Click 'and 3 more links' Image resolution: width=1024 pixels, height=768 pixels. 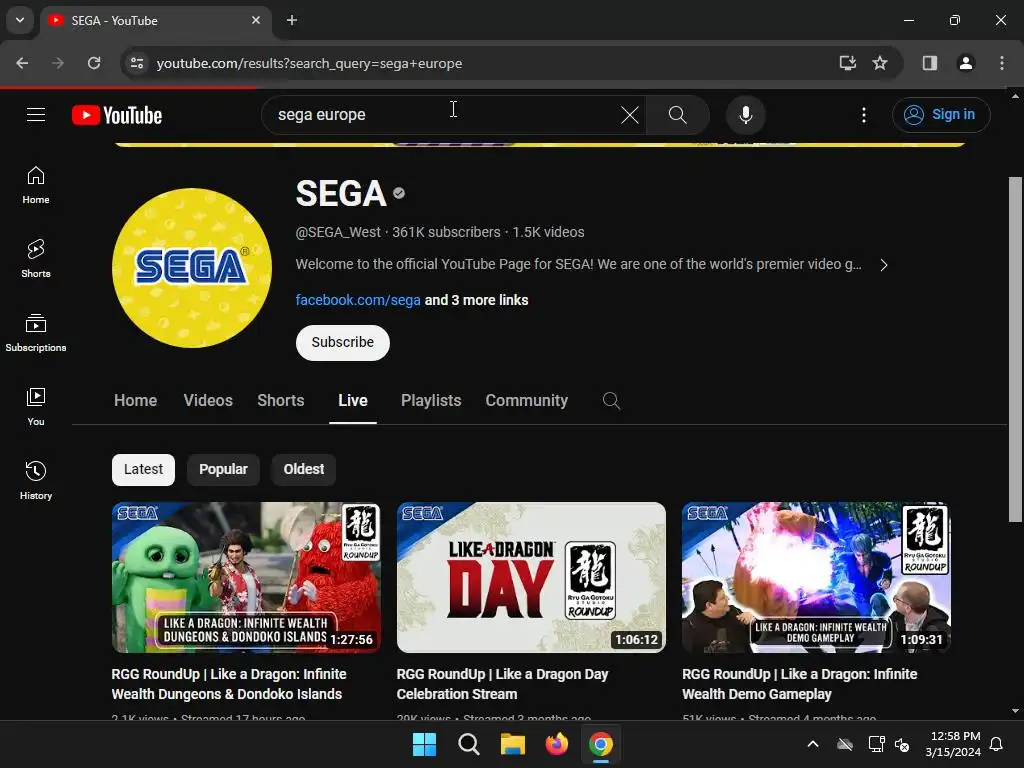click(x=477, y=300)
